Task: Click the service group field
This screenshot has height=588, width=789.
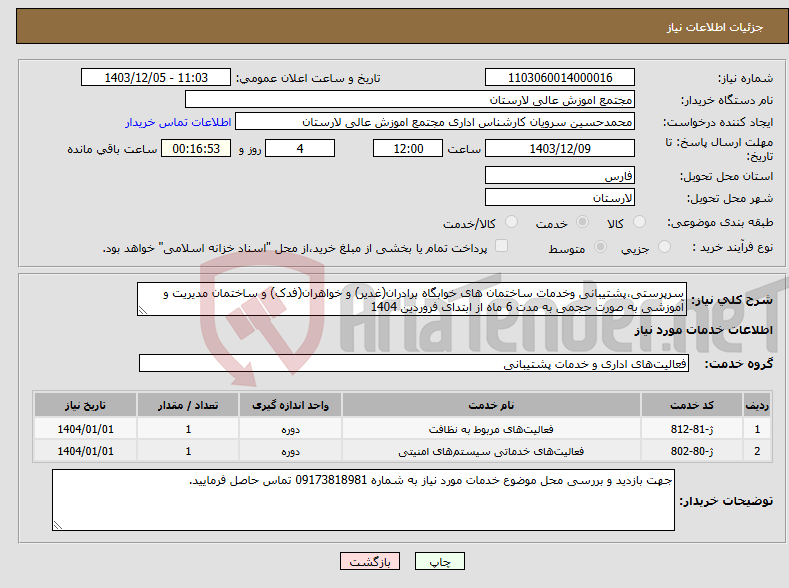Action: tap(414, 364)
